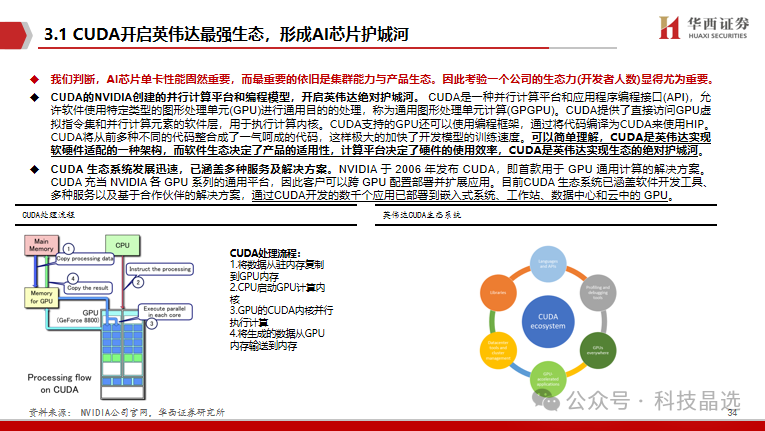Click the step 2 circle in the flow diagram
Image resolution: width=765 pixels, height=431 pixels.
(138, 282)
